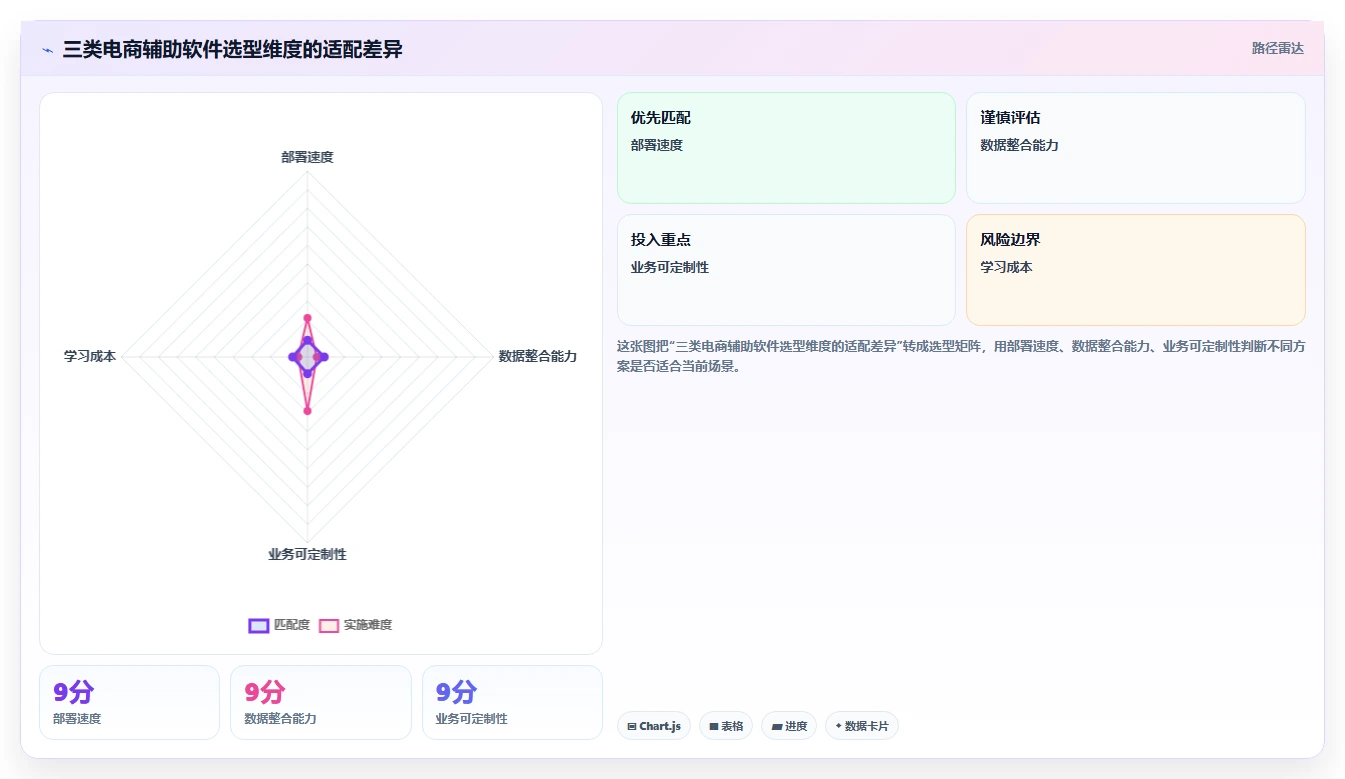Click the lightning icon beside the title
The height and width of the screenshot is (779, 1345).
click(48, 49)
